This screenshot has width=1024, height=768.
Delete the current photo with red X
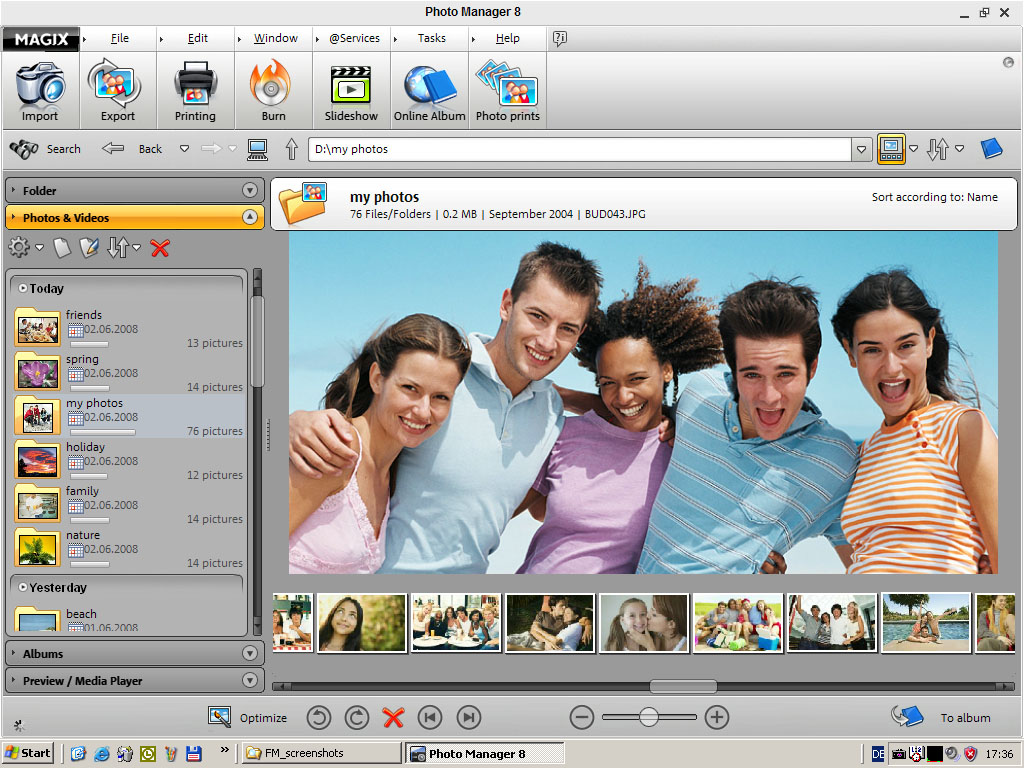tap(392, 717)
